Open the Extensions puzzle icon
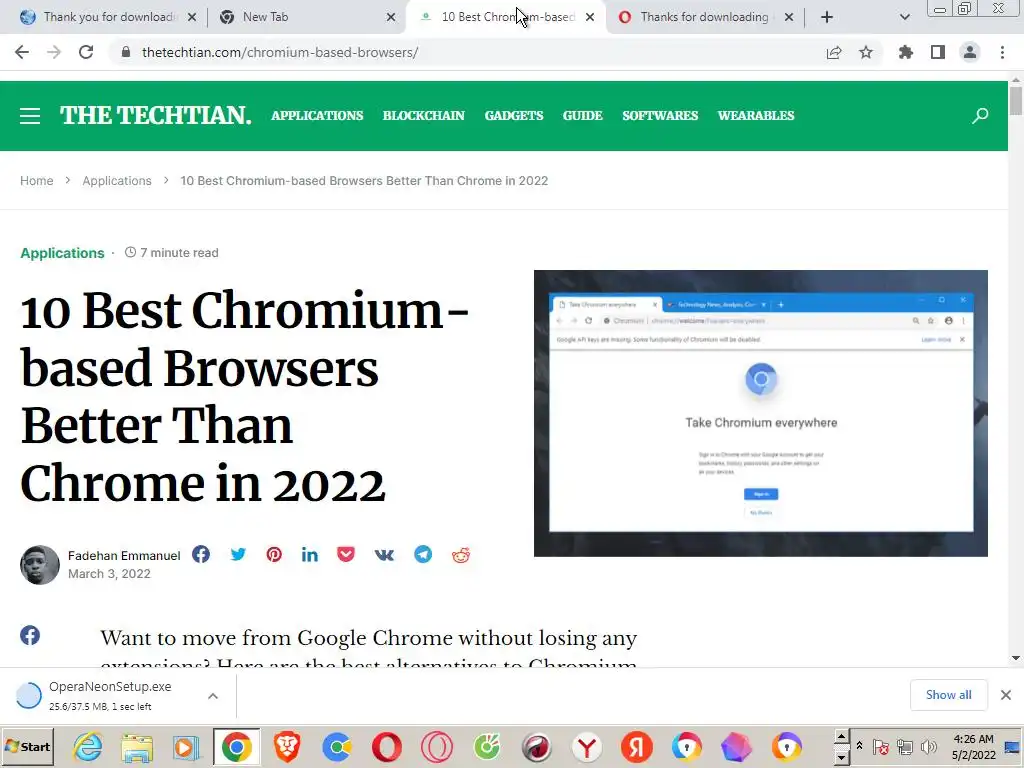Viewport: 1024px width, 768px height. 906,52
